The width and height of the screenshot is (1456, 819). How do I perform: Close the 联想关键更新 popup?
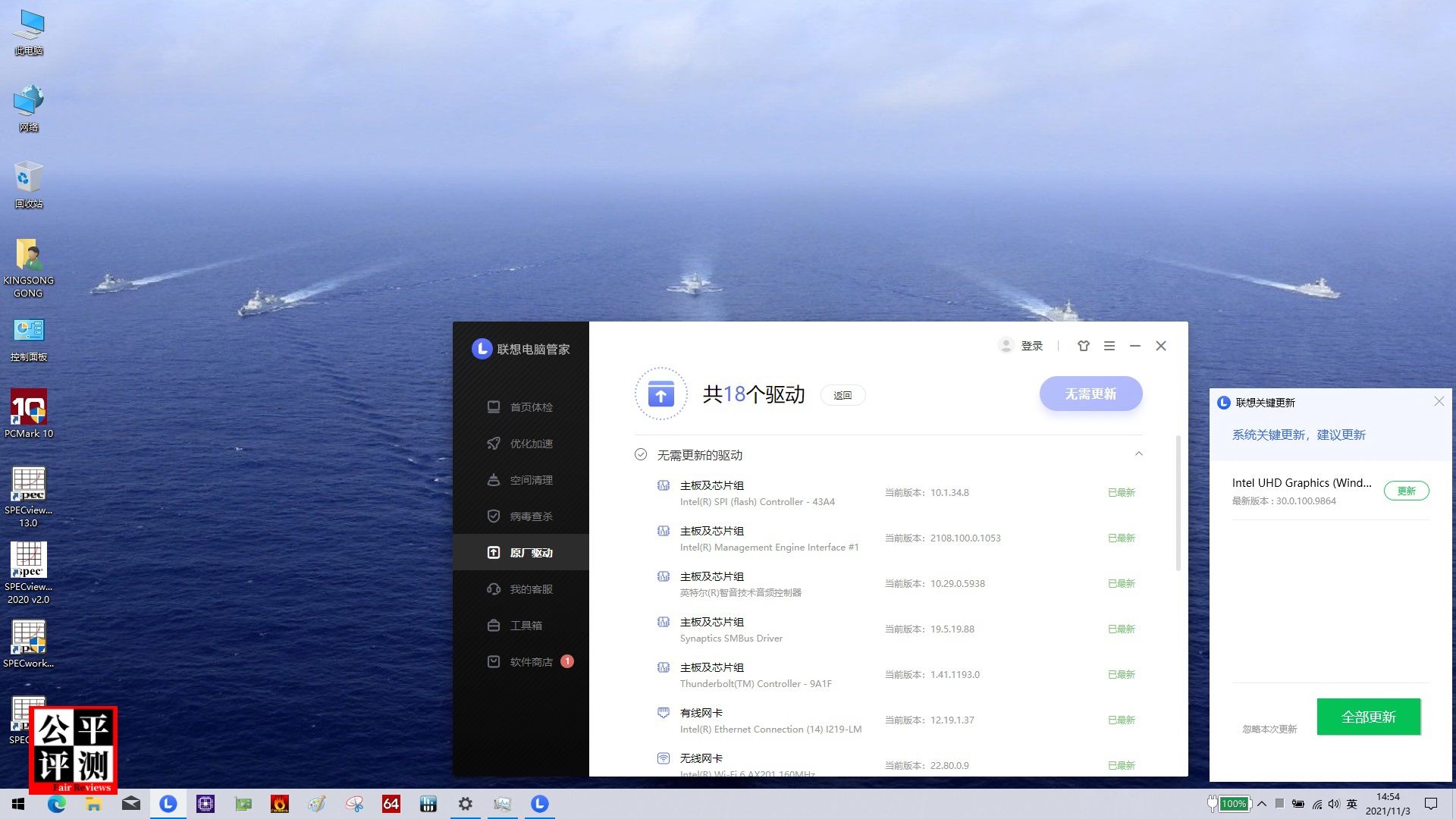pyautogui.click(x=1439, y=401)
